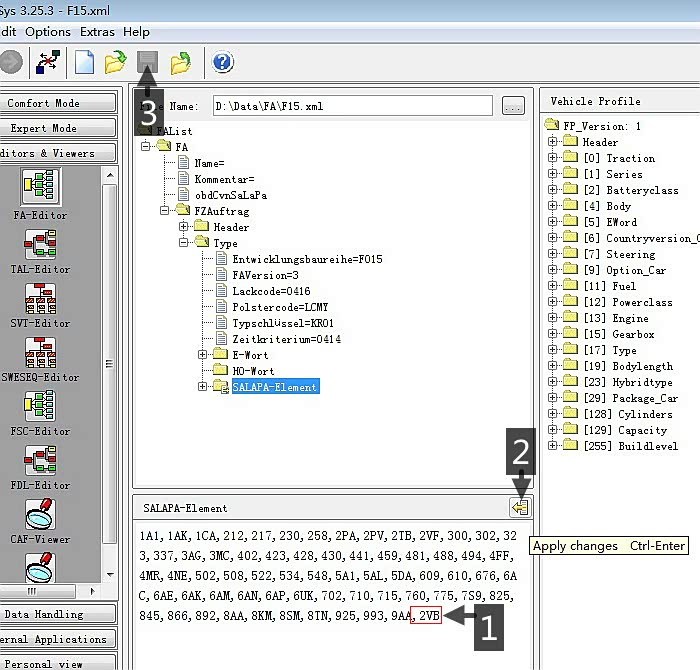Click the file name path field
The width and height of the screenshot is (700, 670).
click(x=350, y=106)
